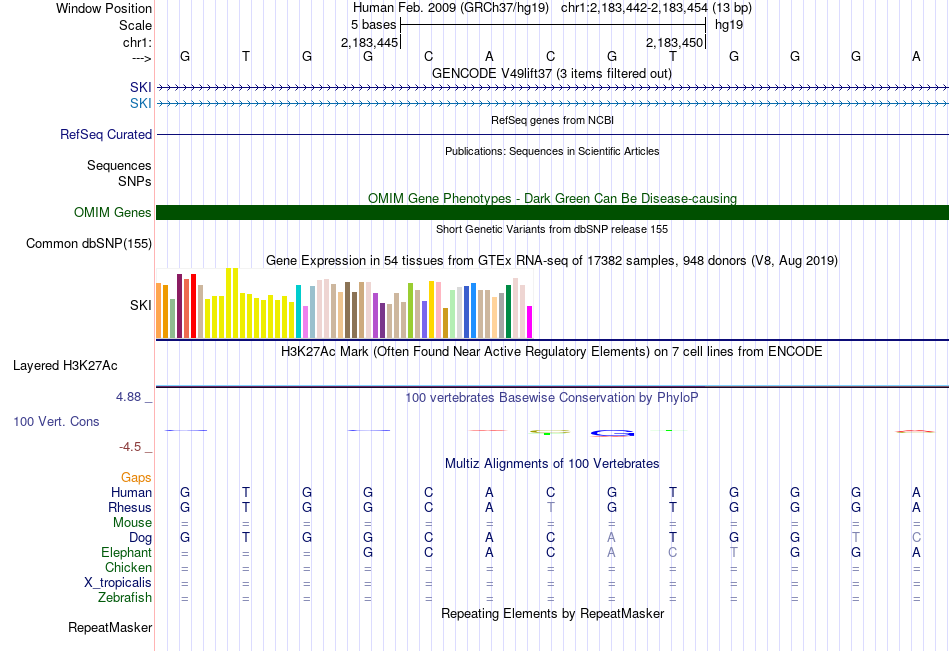Click the magenta bar ending the GTEx chart
950x651 pixels.
[x=529, y=322]
